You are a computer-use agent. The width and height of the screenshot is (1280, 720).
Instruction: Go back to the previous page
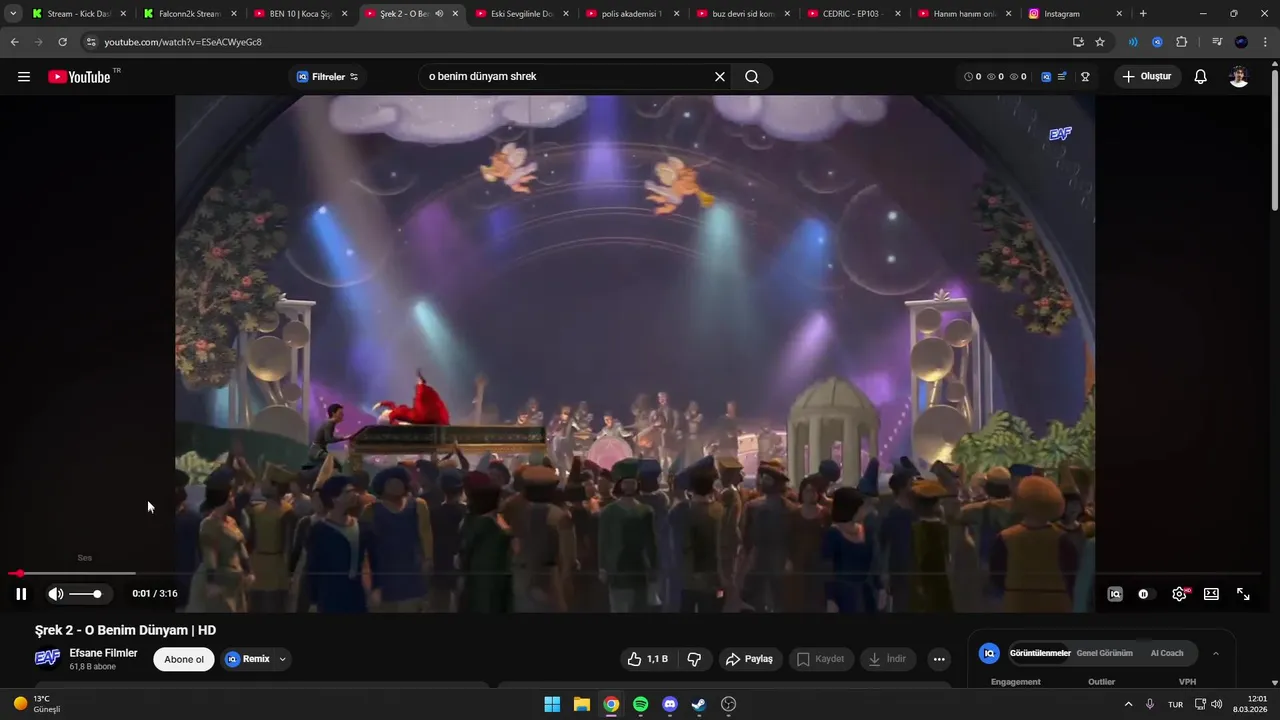tap(14, 42)
